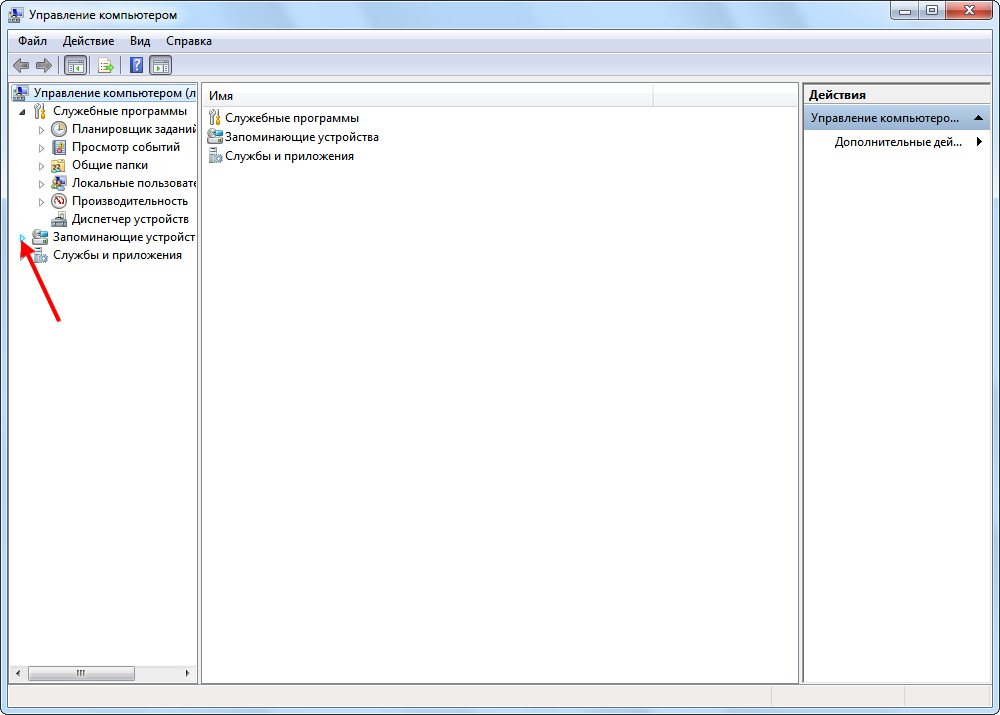Click the tree scrollbar right arrow
Screen dimensions: 1000x715
point(188,673)
